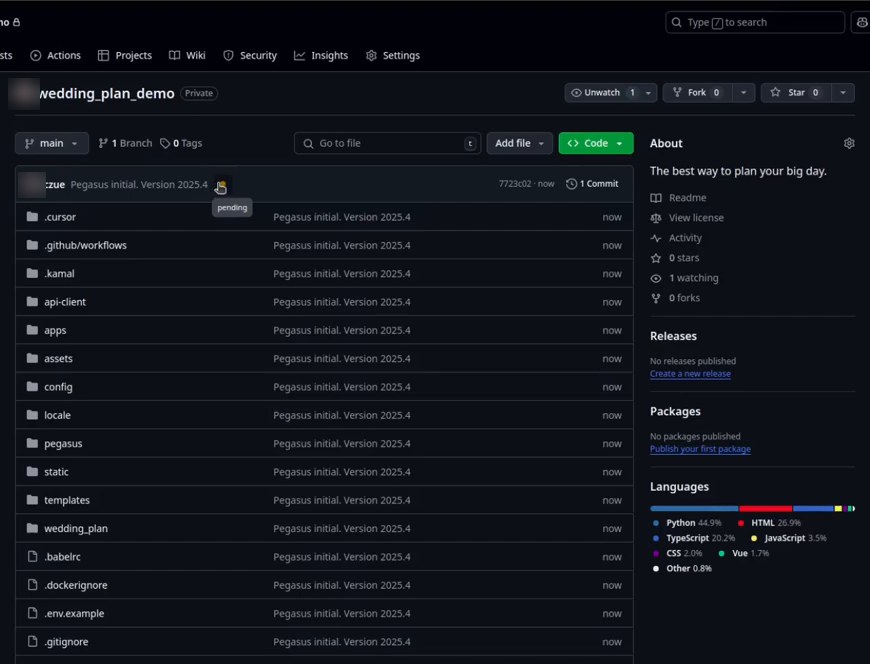This screenshot has width=870, height=664.
Task: Open the assets folder
Action: (x=58, y=358)
